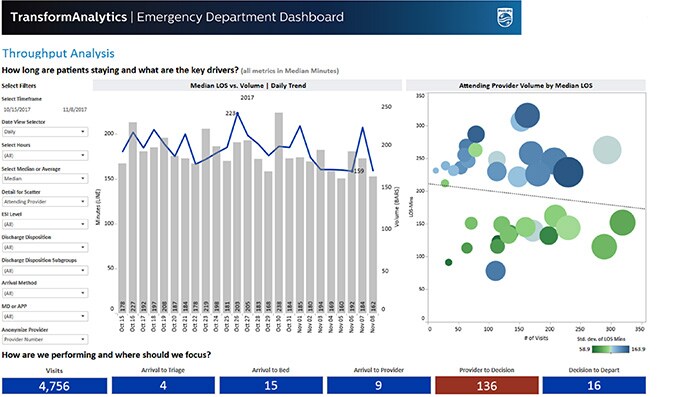The width and height of the screenshot is (700, 397).
Task: Select the Arrival to Bed 15 tile
Action: pyautogui.click(x=271, y=385)
